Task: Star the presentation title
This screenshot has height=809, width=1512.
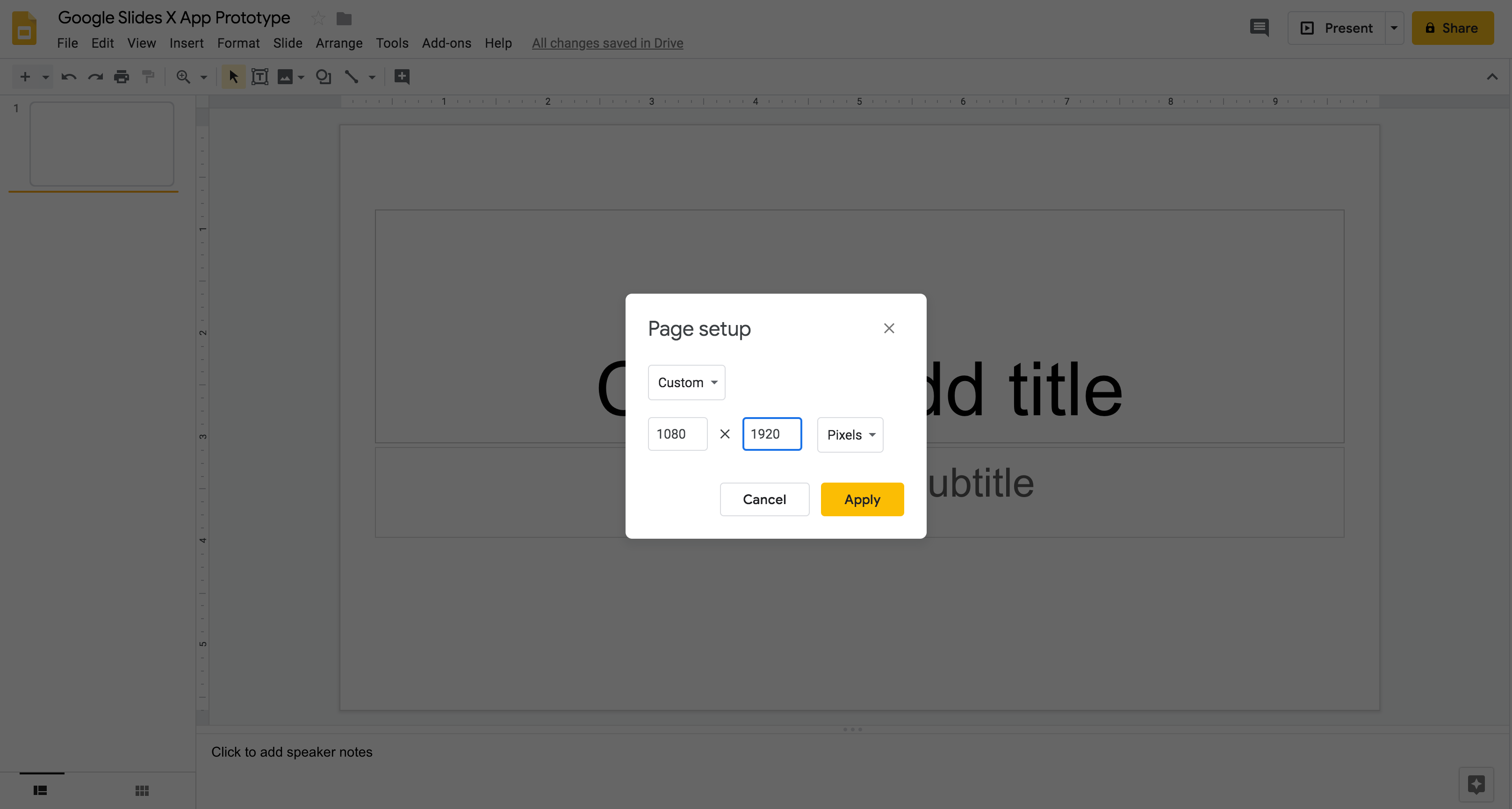Action: pos(317,19)
